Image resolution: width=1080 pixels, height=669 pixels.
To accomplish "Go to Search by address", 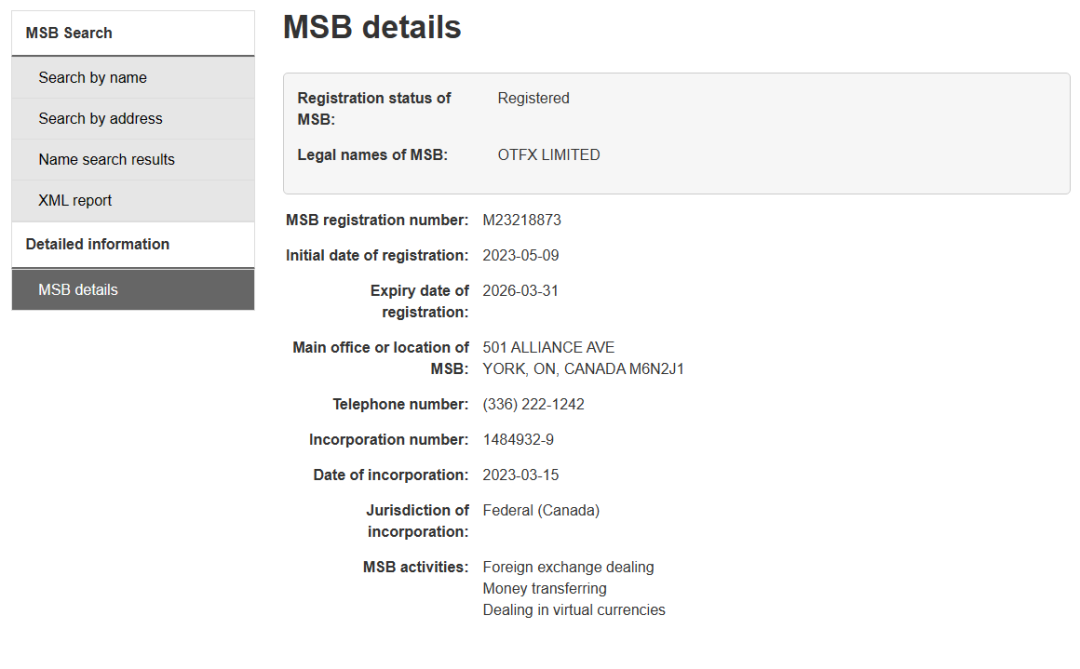I will 100,119.
